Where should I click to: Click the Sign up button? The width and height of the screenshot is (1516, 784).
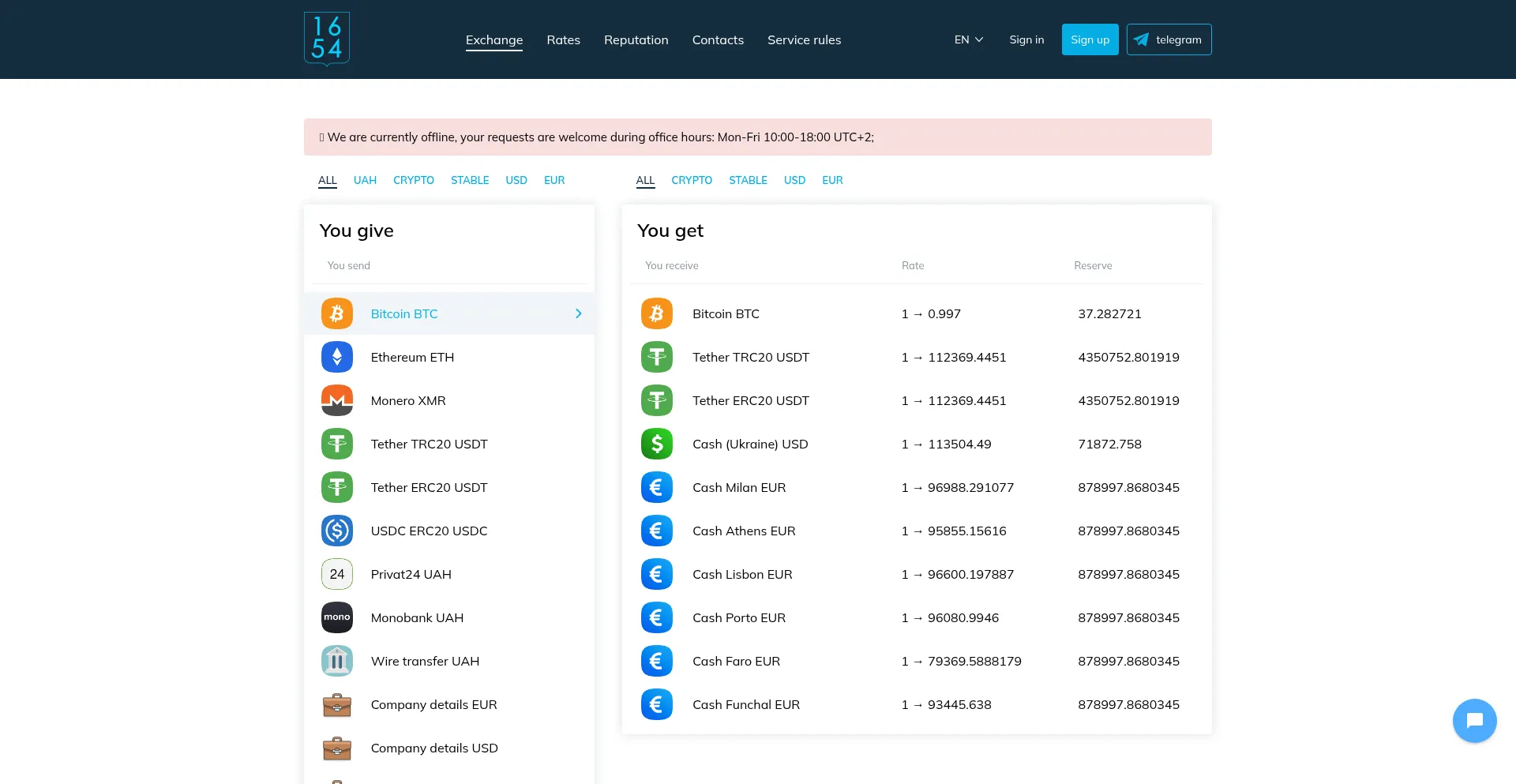pyautogui.click(x=1090, y=39)
